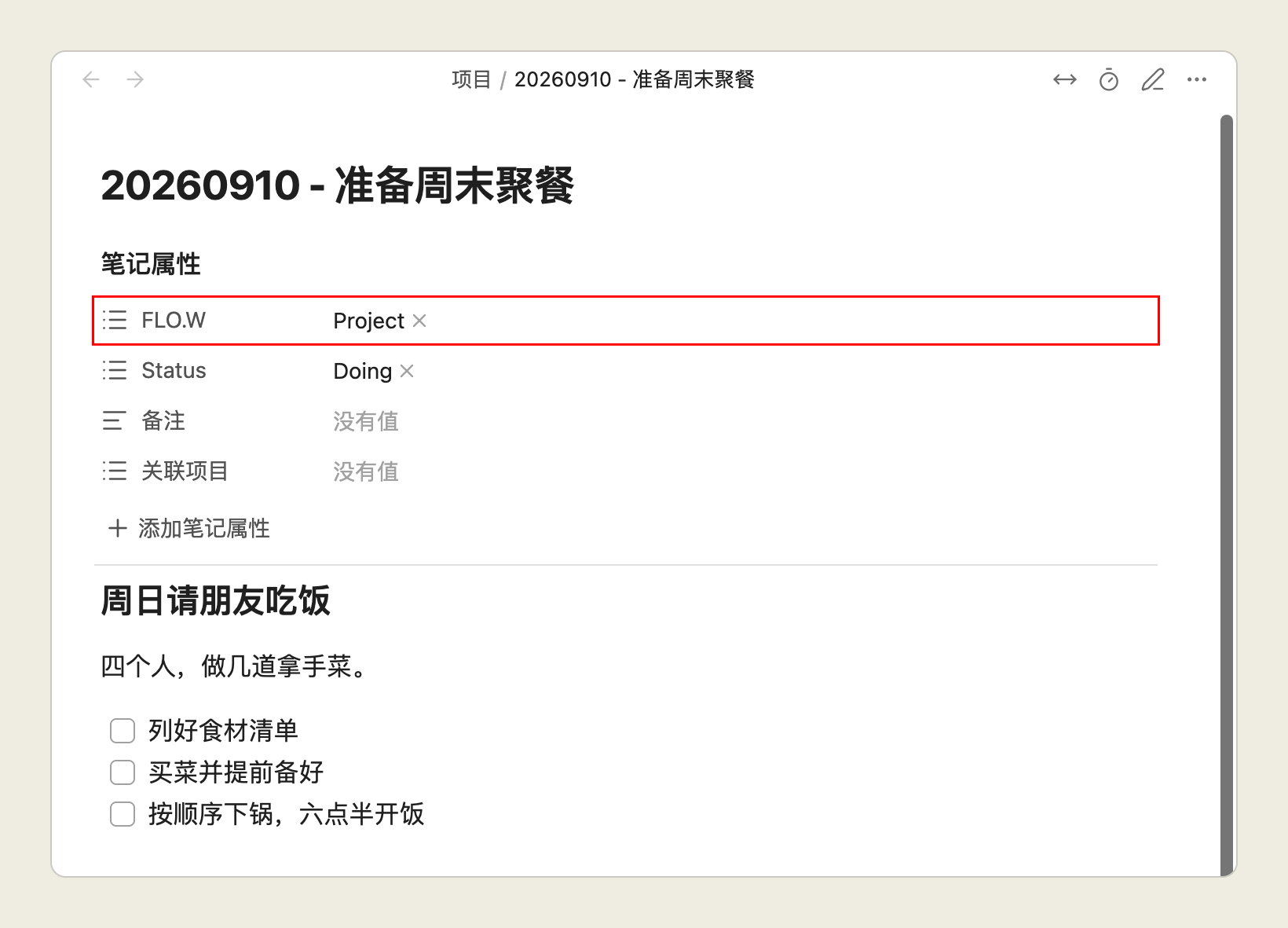Click the 备注 property text icon

(113, 420)
